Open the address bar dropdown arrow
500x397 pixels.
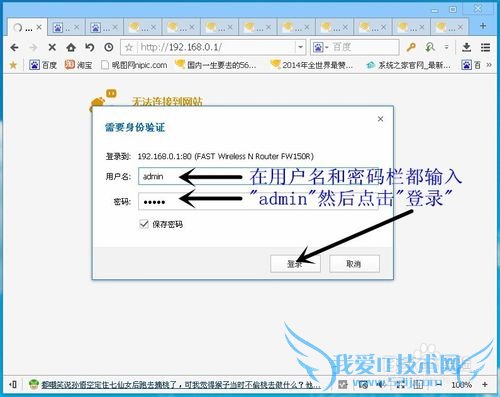[x=300, y=47]
